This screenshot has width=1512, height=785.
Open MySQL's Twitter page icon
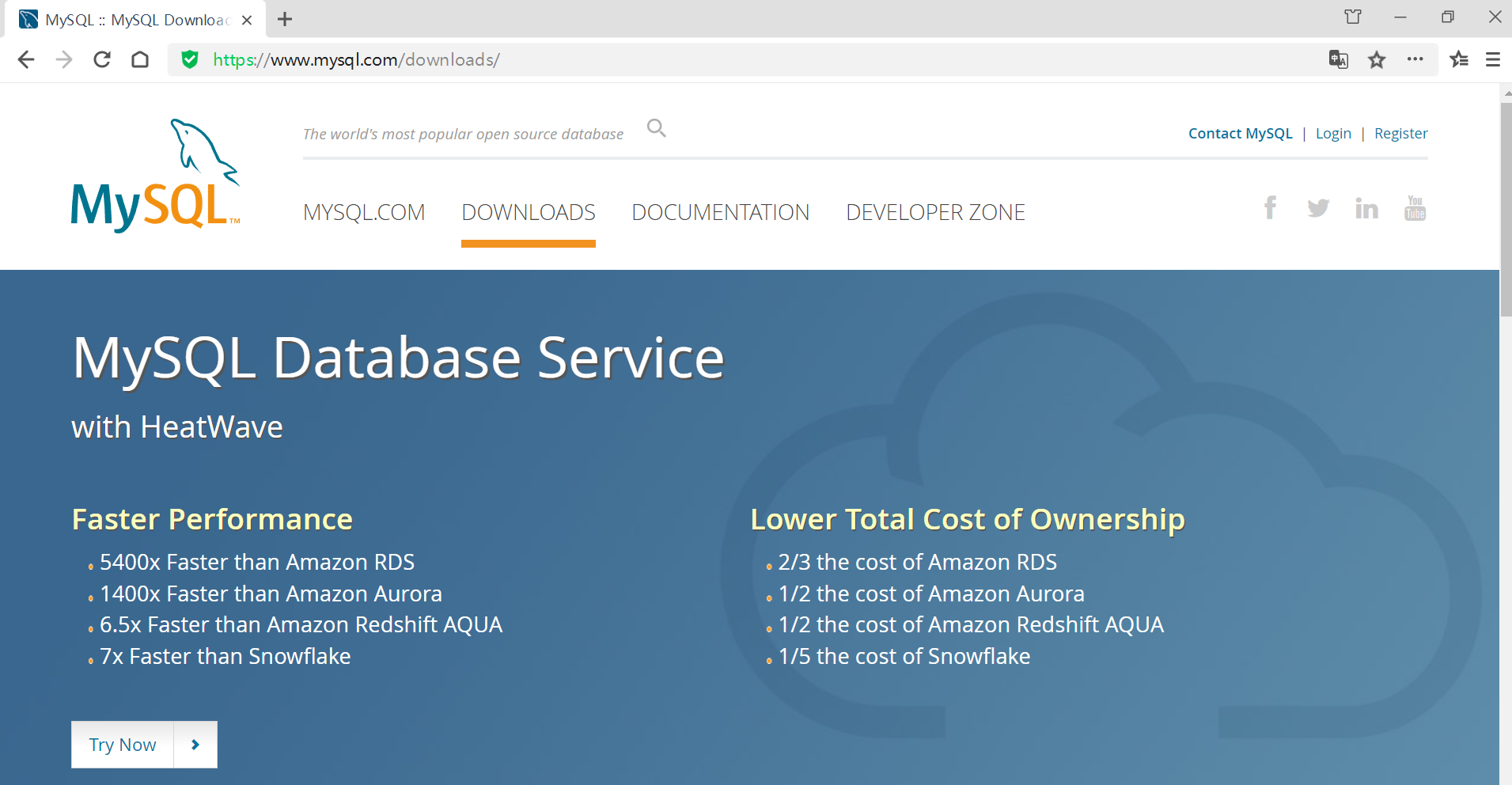point(1318,208)
